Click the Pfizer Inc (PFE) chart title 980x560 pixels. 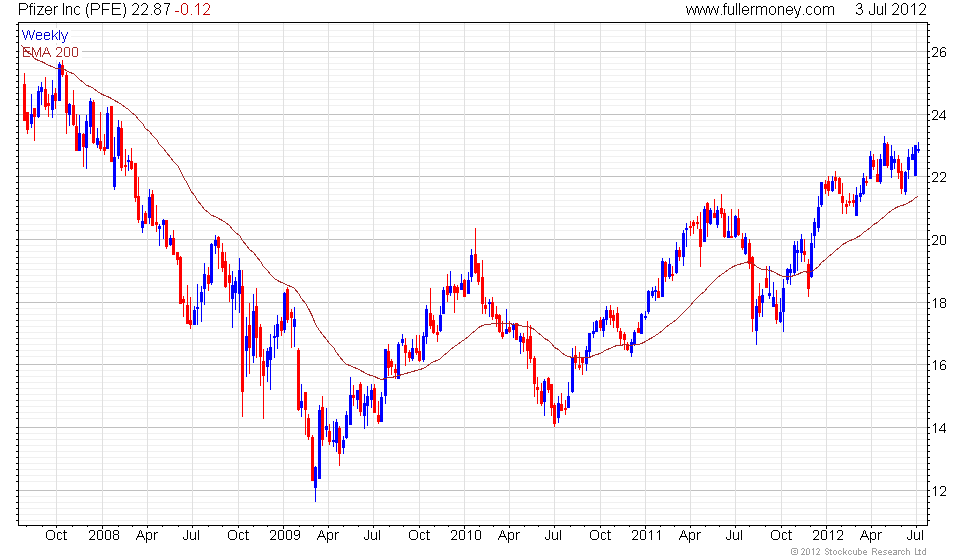[x=72, y=9]
